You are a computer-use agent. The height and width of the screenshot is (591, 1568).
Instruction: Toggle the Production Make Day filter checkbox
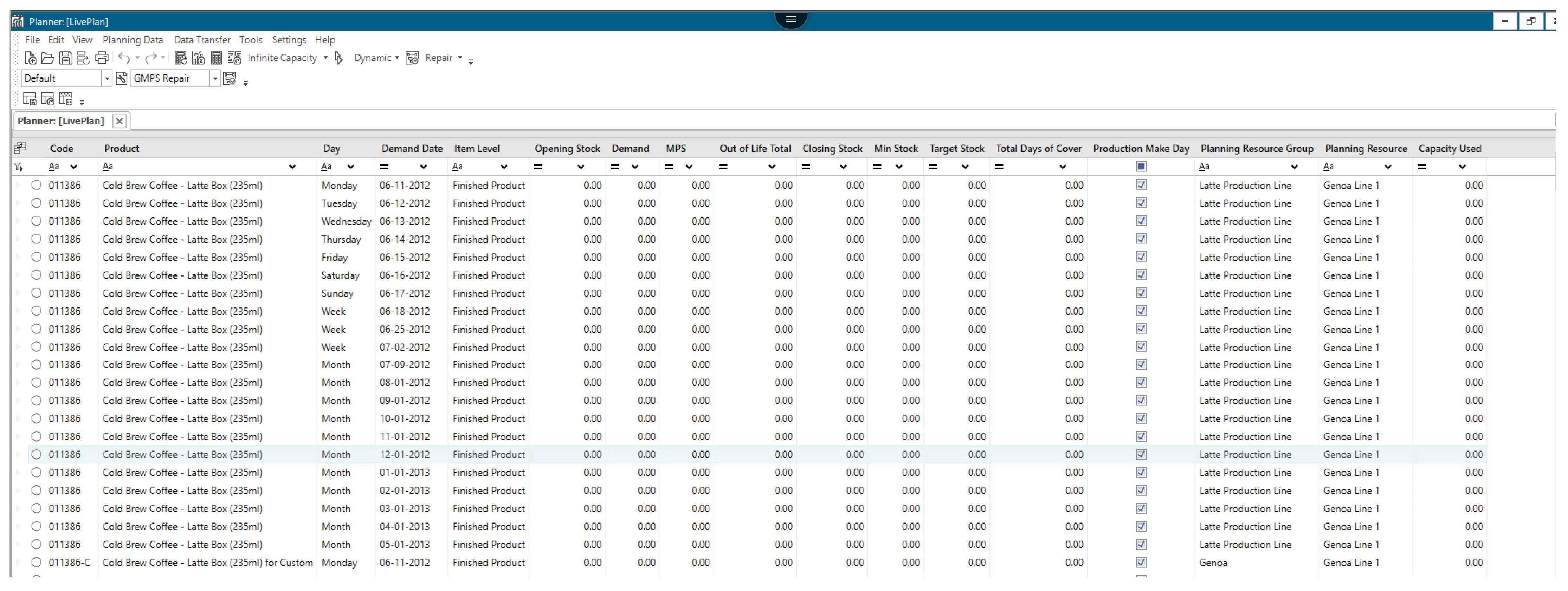(1141, 167)
